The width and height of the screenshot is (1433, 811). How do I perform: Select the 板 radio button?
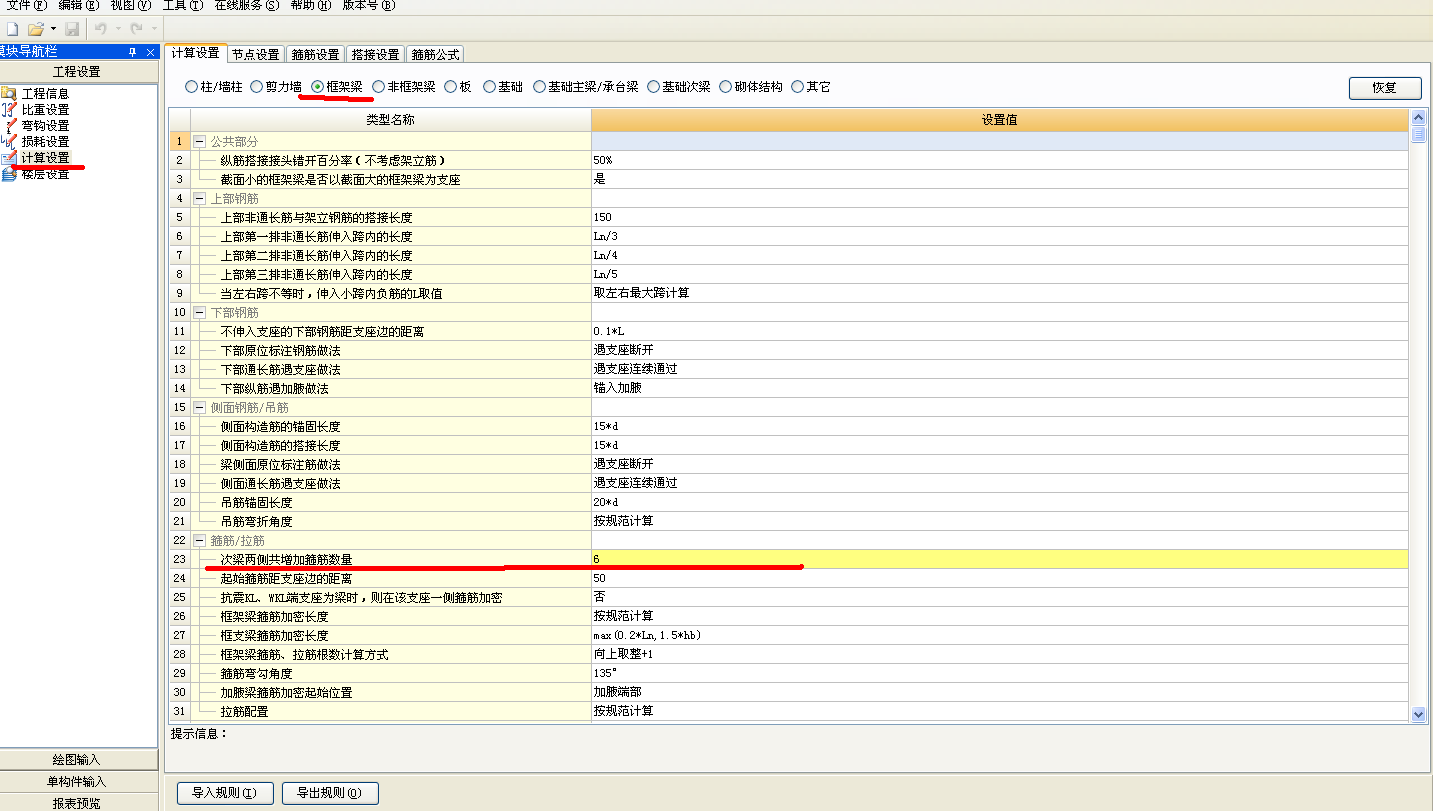pyautogui.click(x=450, y=87)
